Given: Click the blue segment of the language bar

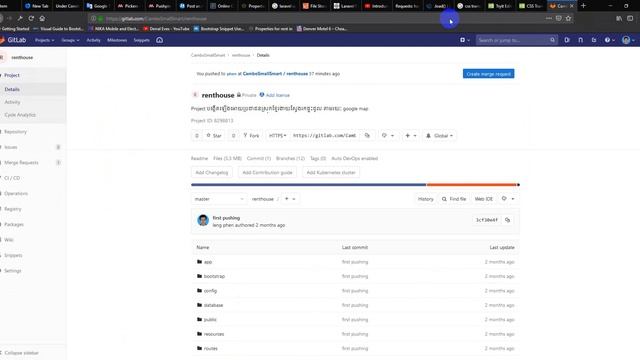Looking at the screenshot, I should 309,185.
